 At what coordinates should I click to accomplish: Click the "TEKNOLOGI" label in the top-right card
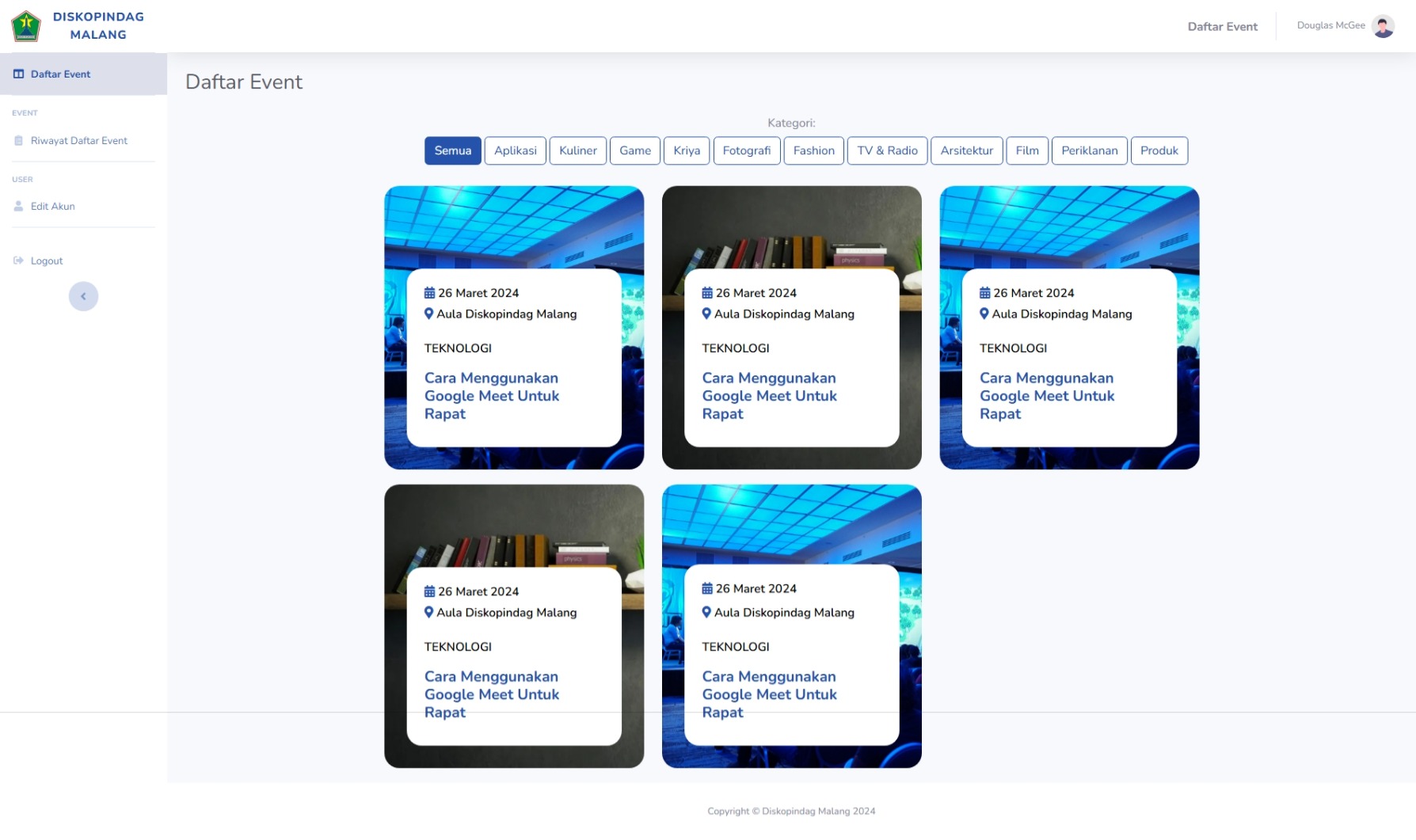(x=1013, y=348)
